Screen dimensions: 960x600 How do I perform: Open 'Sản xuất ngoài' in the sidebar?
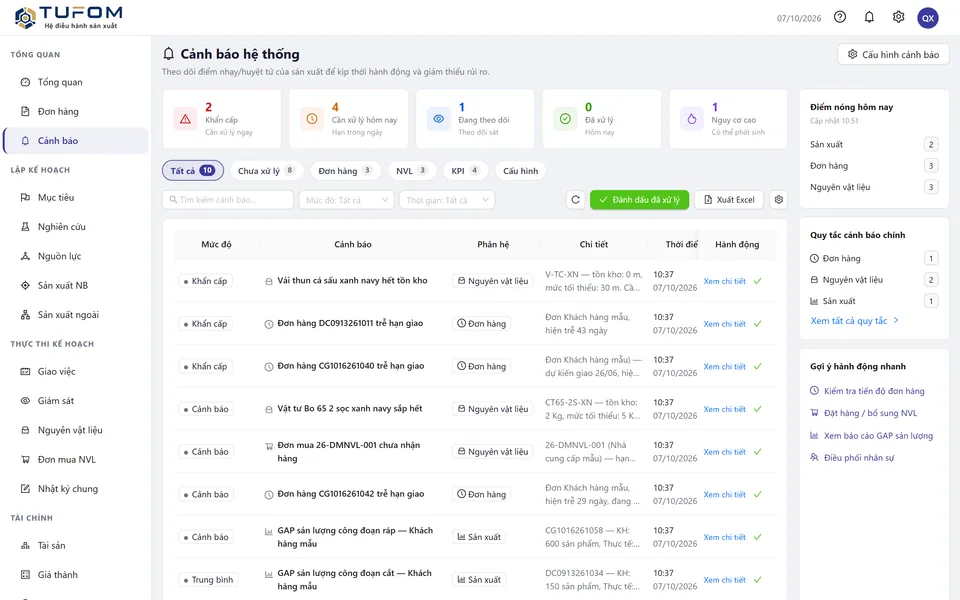(x=76, y=315)
